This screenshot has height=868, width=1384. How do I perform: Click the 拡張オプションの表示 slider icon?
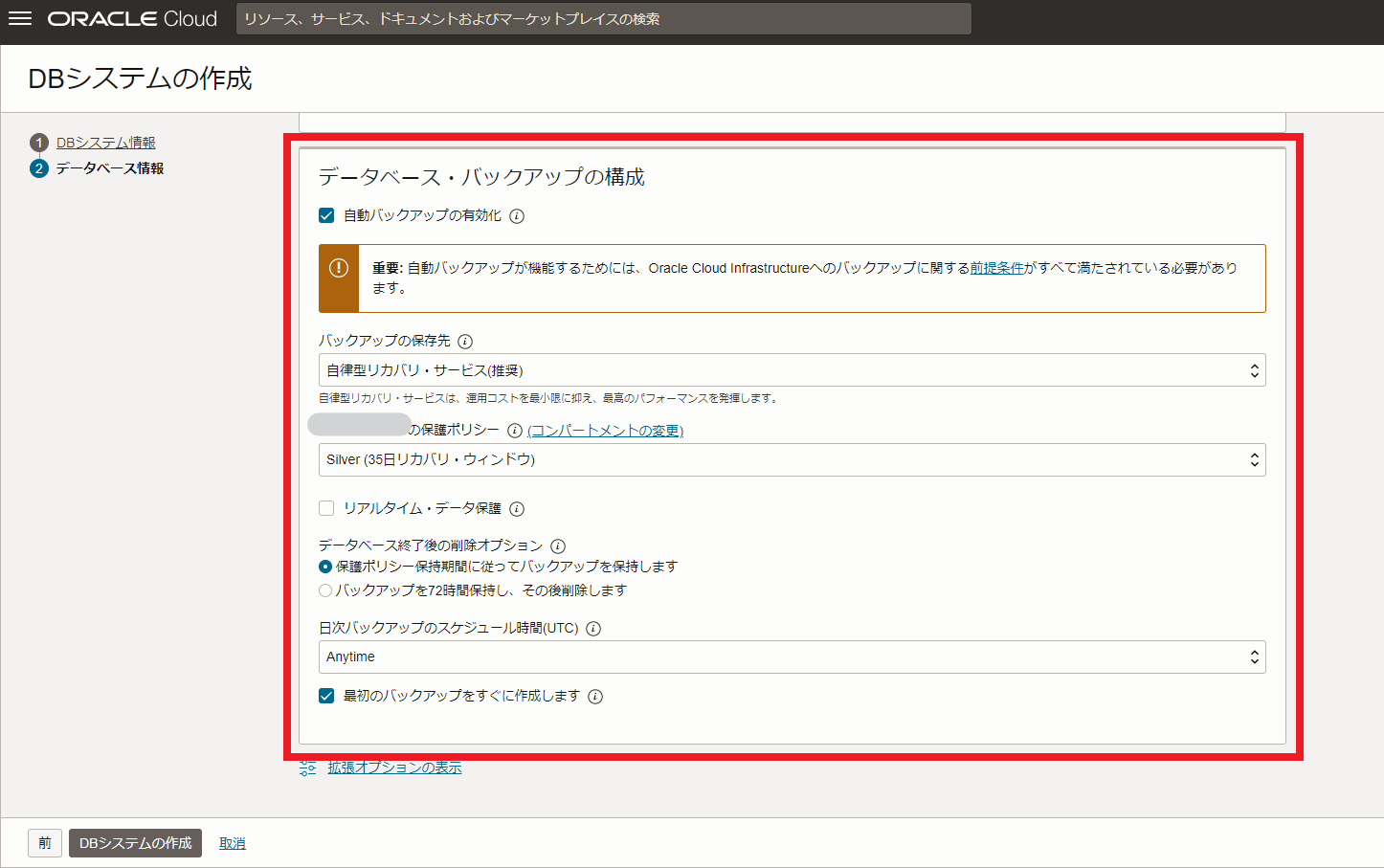(307, 768)
